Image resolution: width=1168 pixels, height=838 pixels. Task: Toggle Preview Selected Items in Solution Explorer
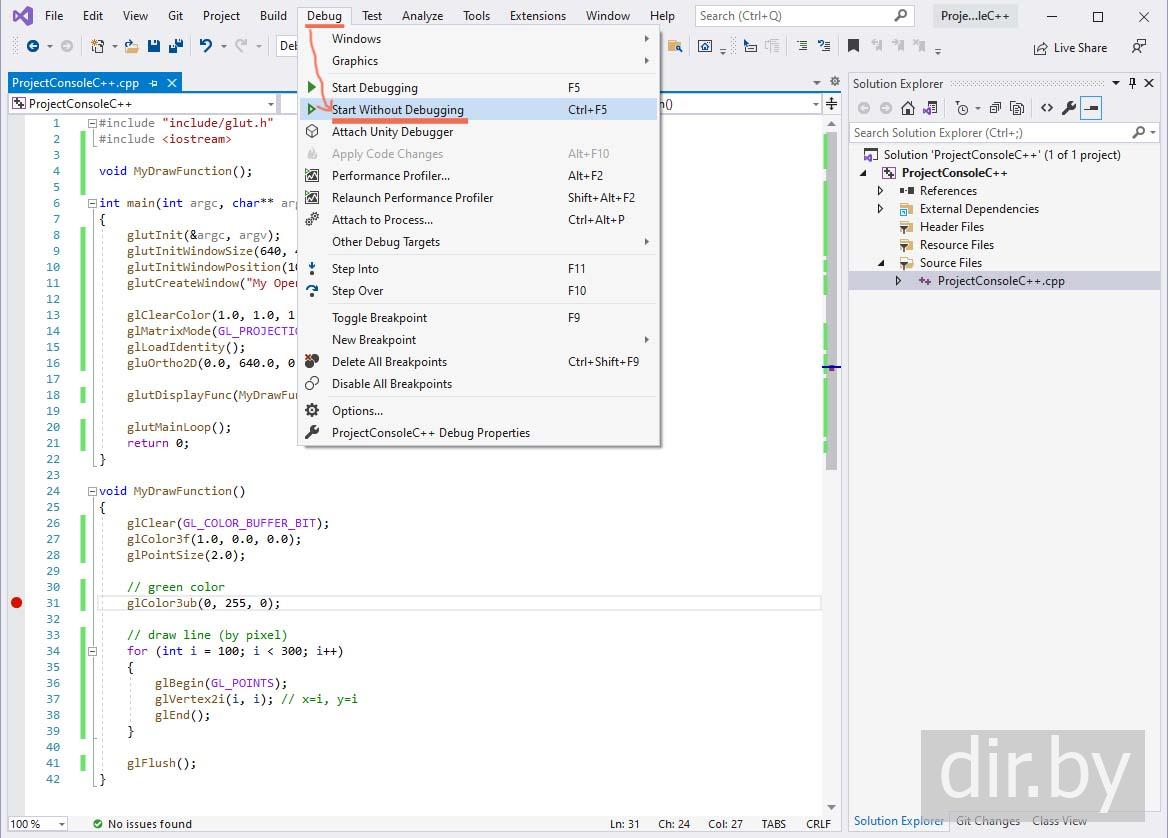point(1091,108)
